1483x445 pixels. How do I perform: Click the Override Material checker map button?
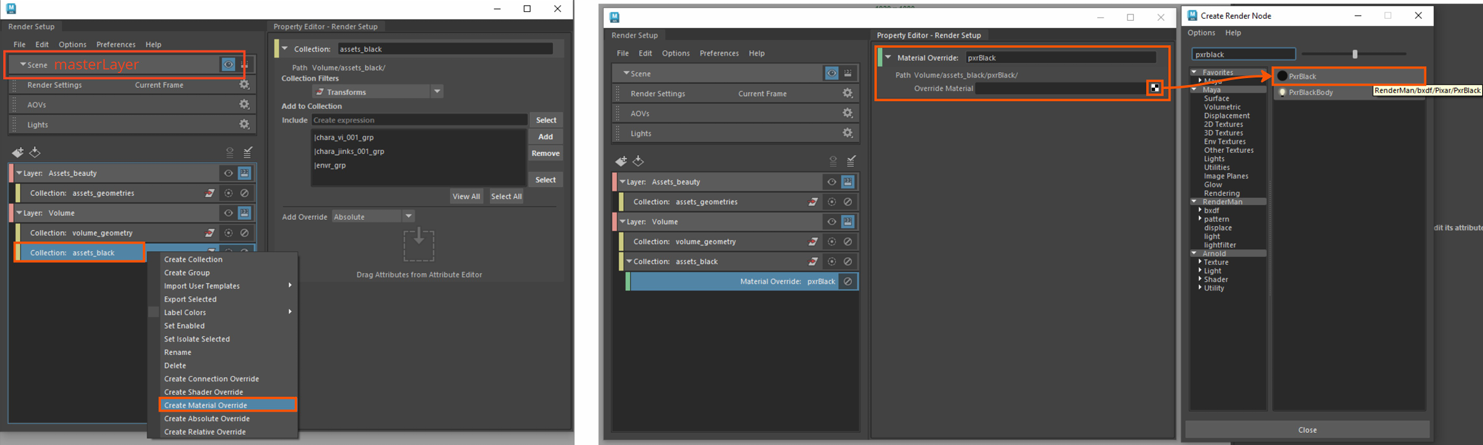click(1155, 88)
